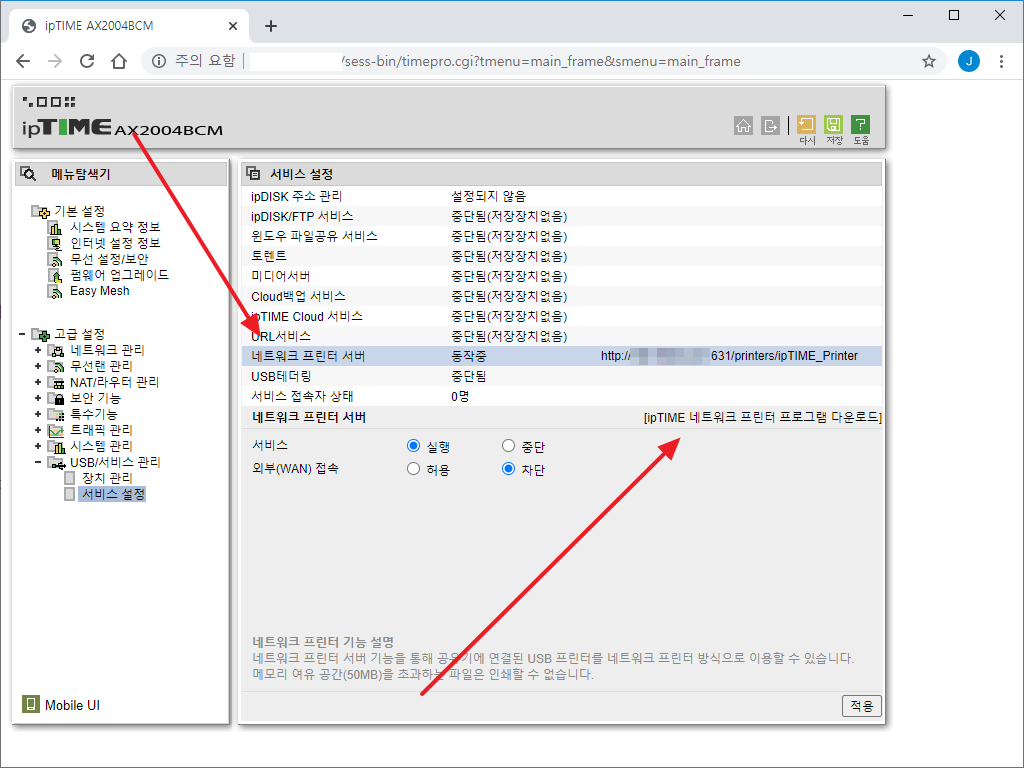This screenshot has width=1024, height=768.
Task: Open a new browser tab
Action: [270, 26]
